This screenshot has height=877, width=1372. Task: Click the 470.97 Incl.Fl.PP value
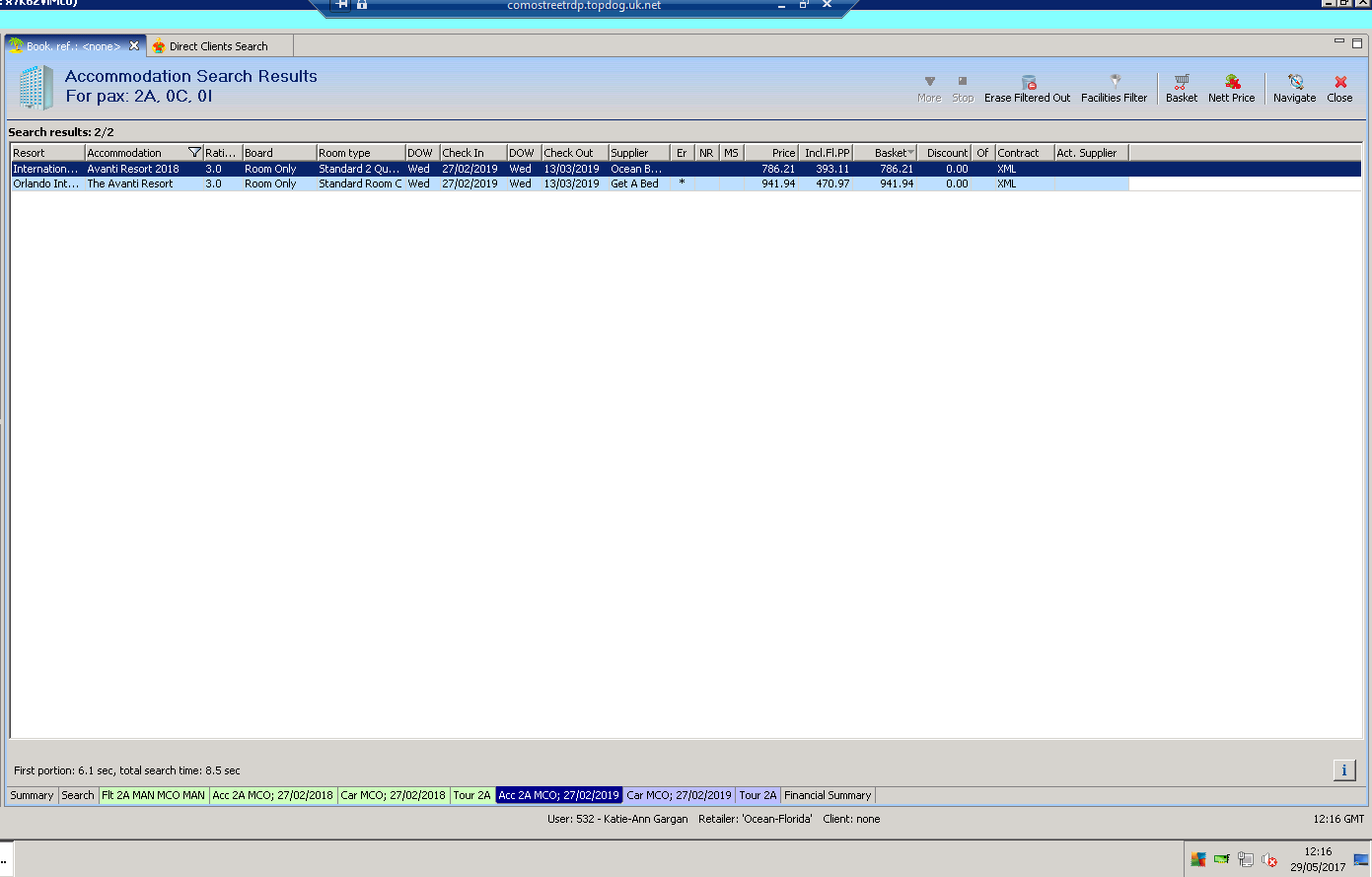(832, 183)
